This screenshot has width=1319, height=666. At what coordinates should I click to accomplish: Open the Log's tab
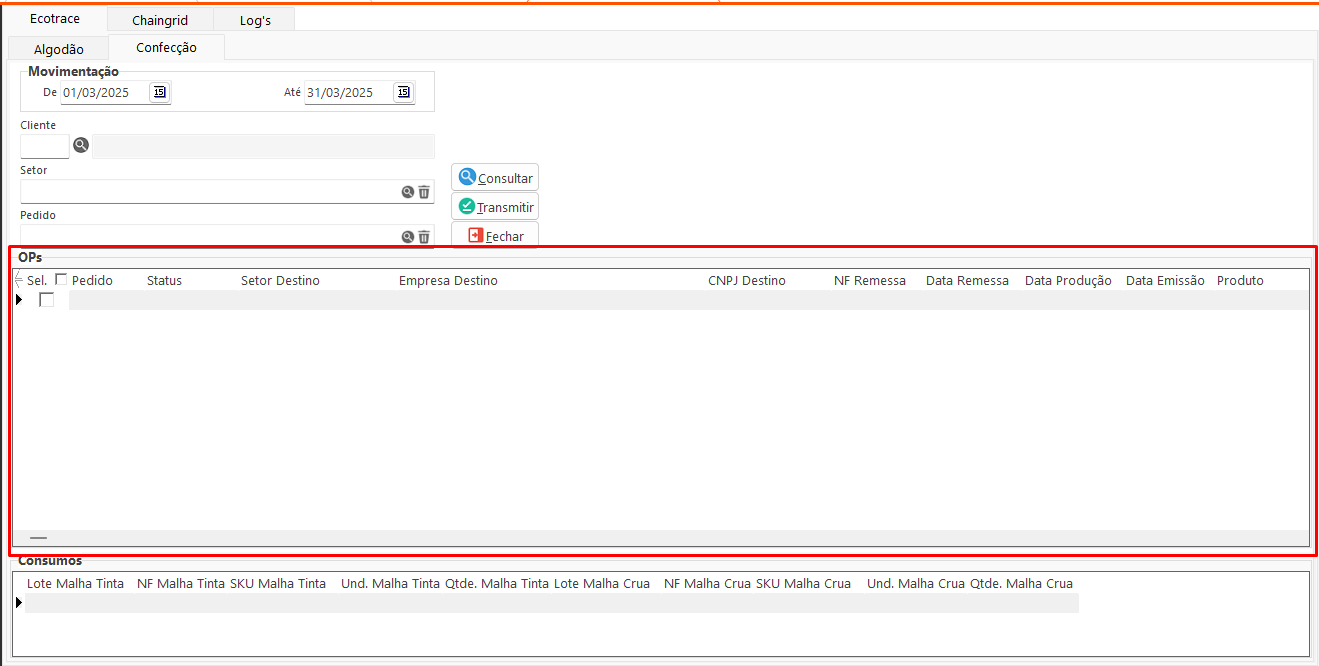coord(255,20)
